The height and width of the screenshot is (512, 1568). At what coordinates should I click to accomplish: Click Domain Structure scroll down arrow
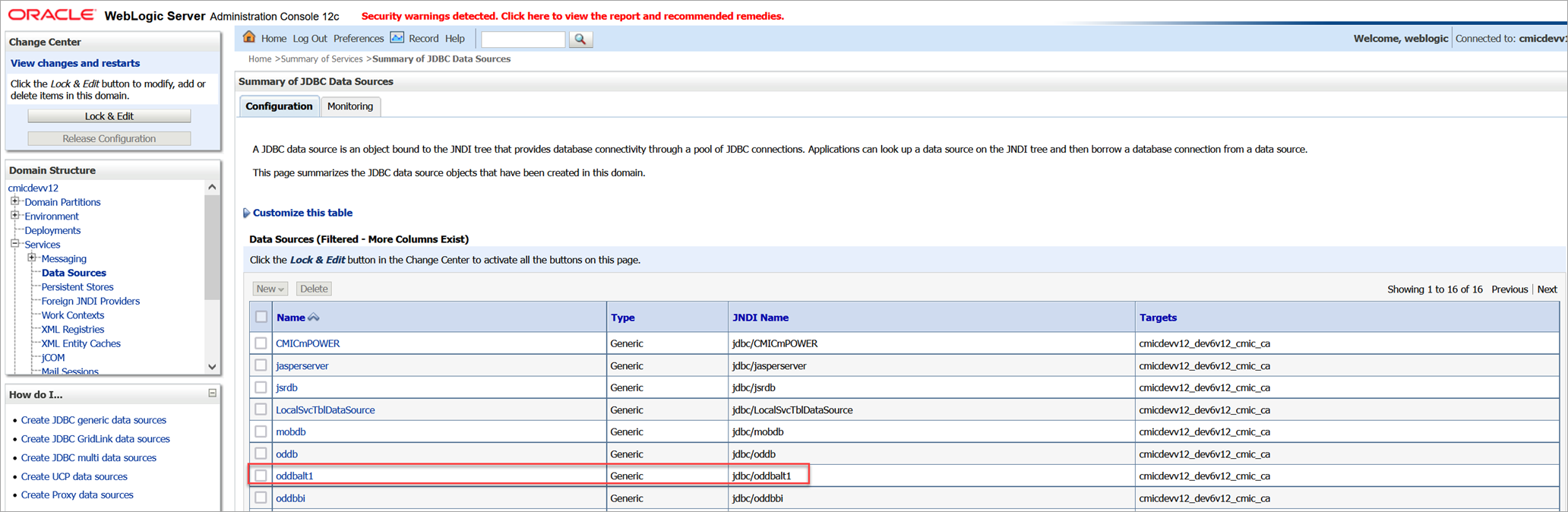(x=212, y=367)
